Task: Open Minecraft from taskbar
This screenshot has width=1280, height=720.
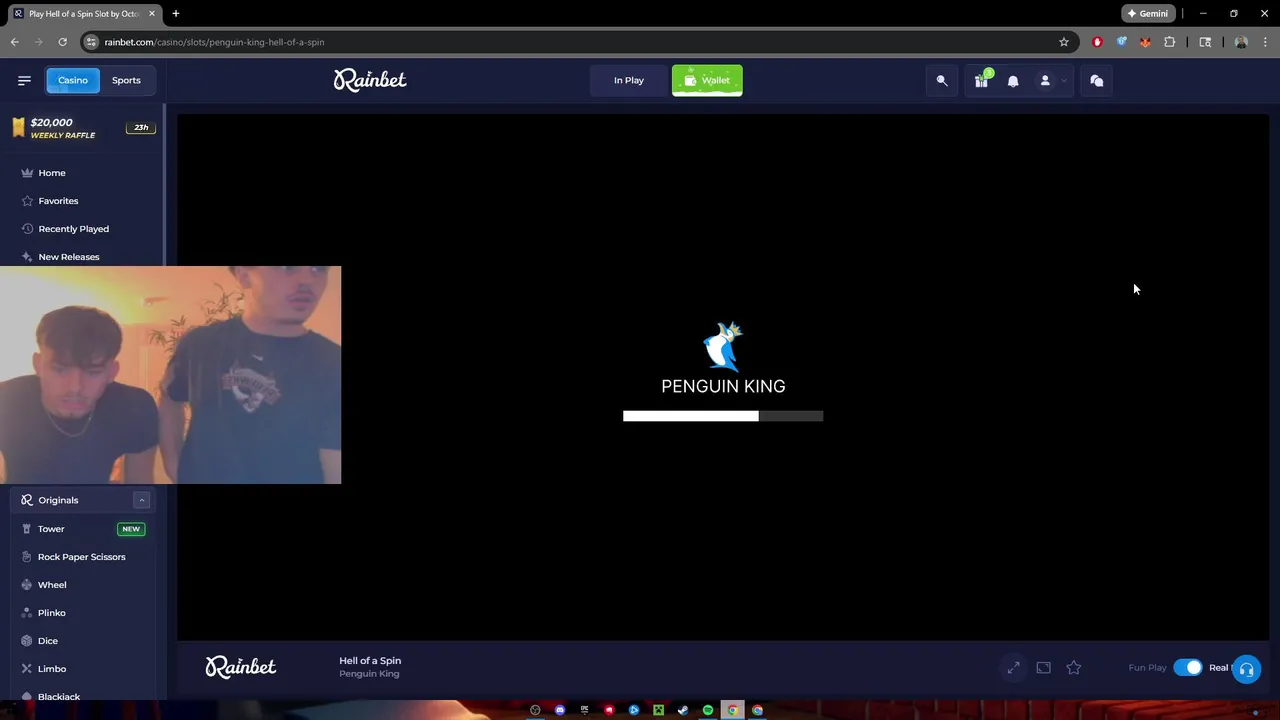Action: [659, 710]
